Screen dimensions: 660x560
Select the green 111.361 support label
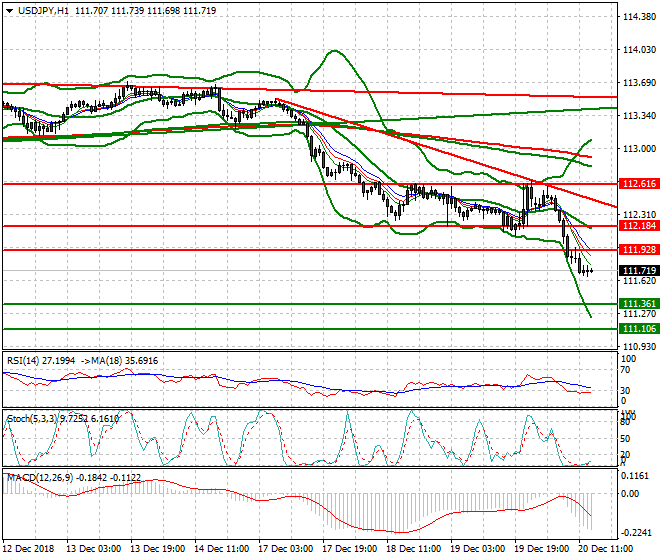pos(638,304)
